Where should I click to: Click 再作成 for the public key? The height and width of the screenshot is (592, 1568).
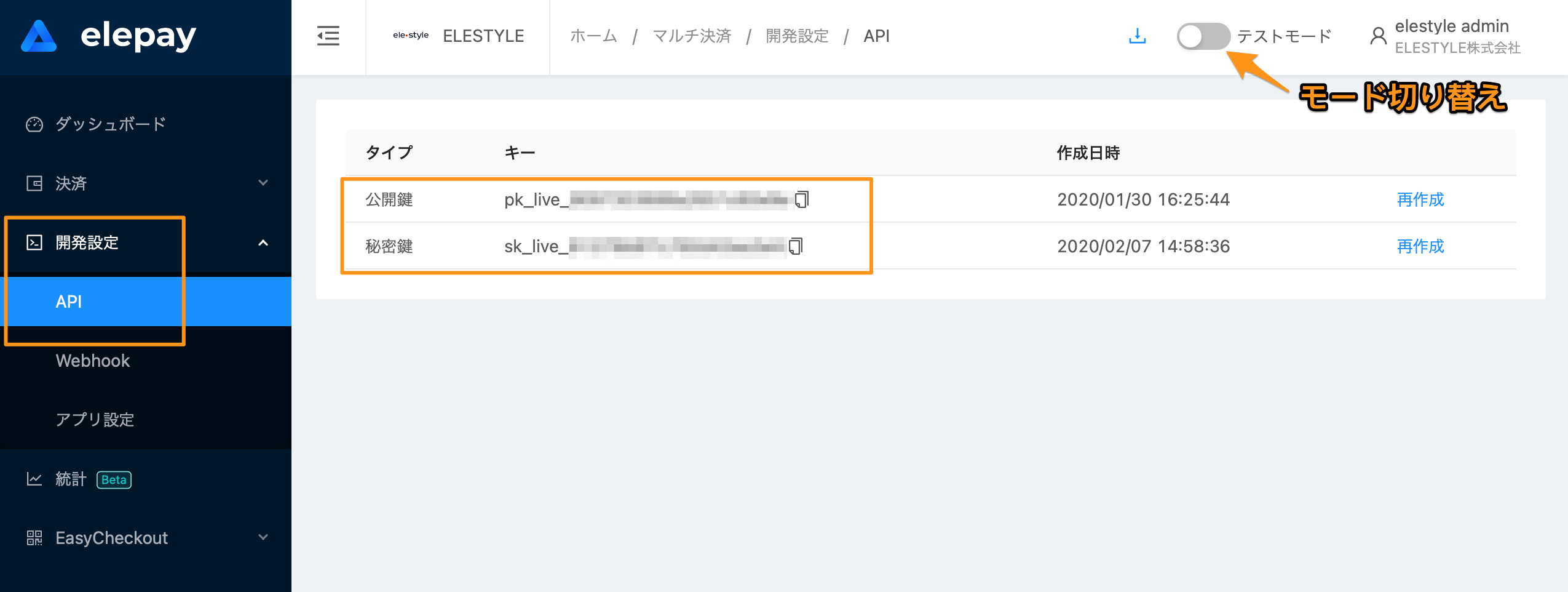[x=1420, y=199]
